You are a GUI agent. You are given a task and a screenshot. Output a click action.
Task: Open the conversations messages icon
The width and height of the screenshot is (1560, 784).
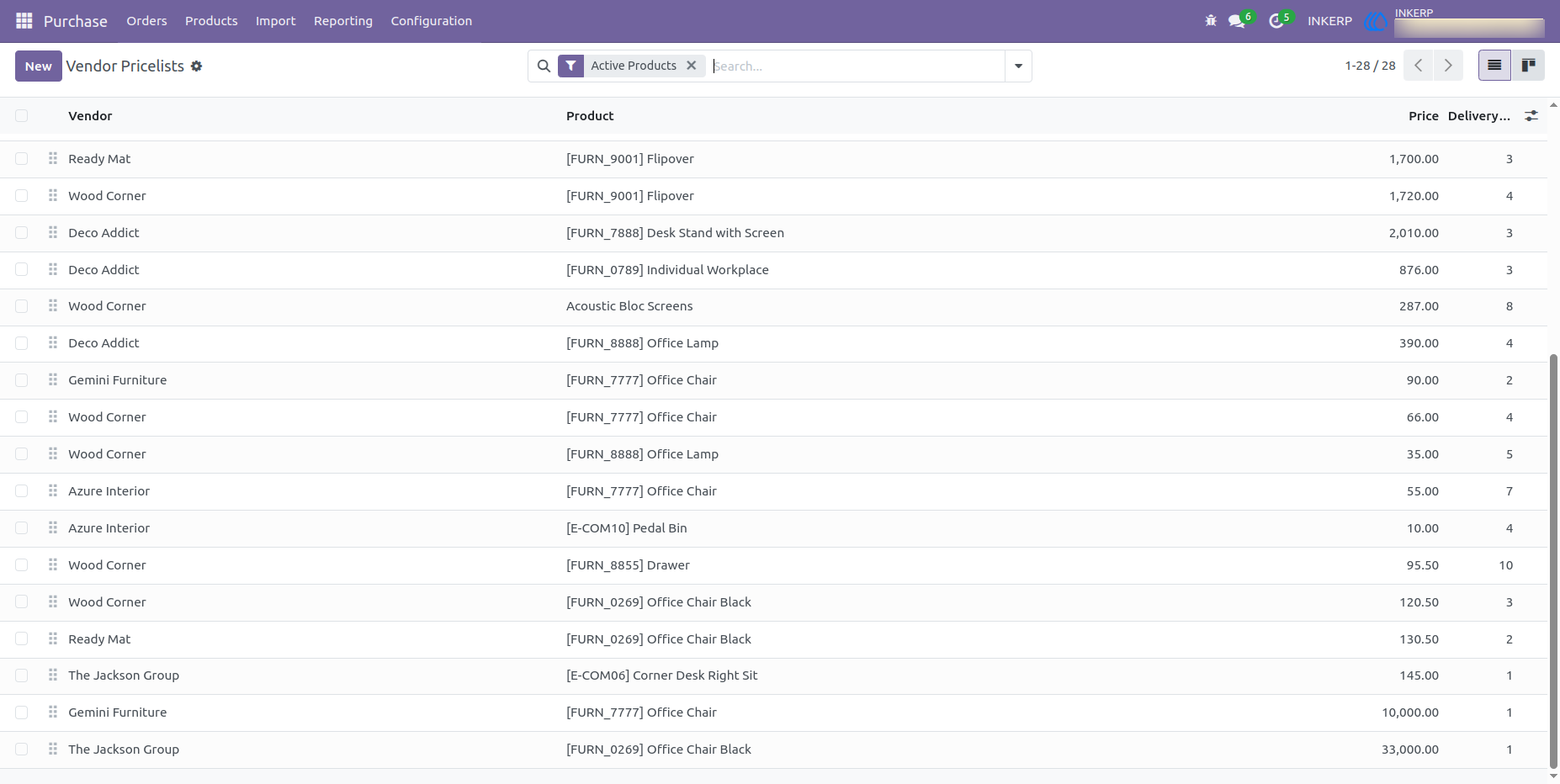click(1237, 20)
